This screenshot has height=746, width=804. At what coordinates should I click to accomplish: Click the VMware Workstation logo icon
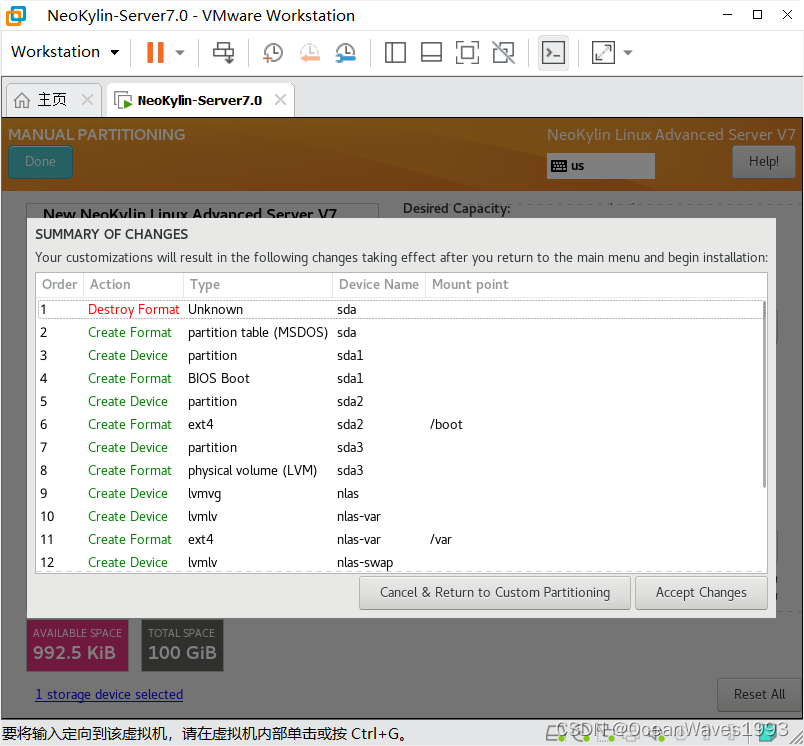(16, 15)
